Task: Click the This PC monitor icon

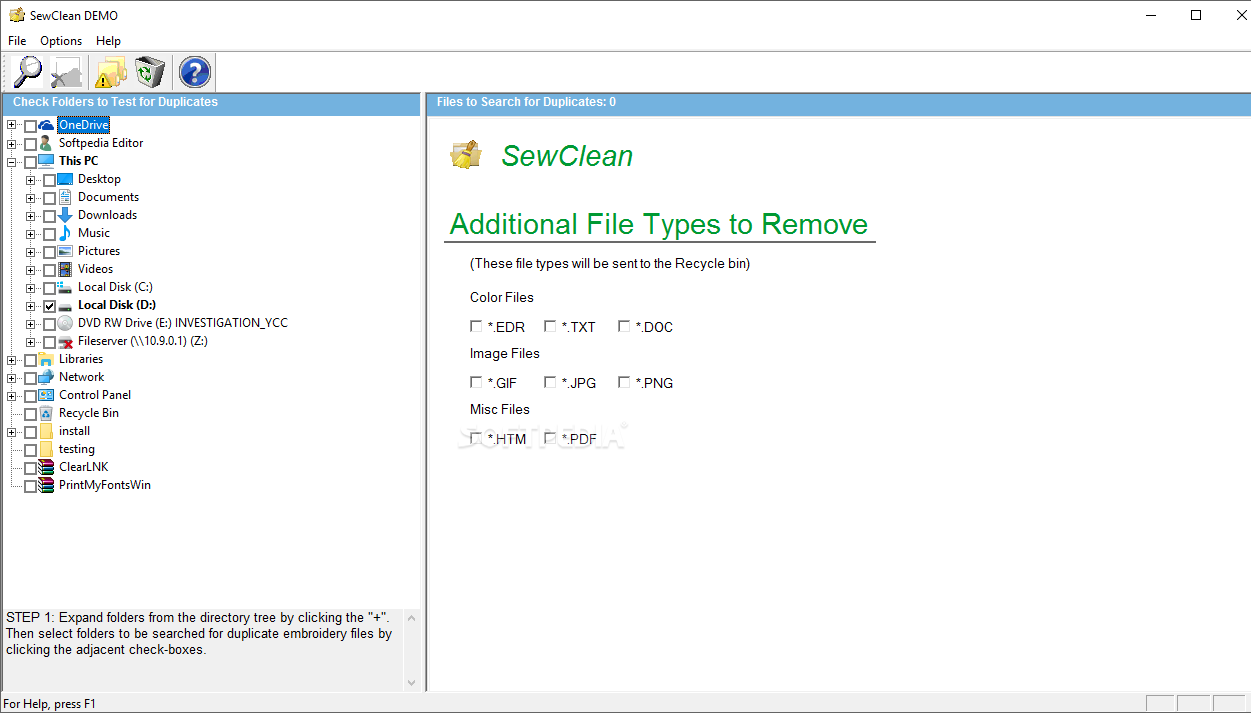Action: (46, 161)
